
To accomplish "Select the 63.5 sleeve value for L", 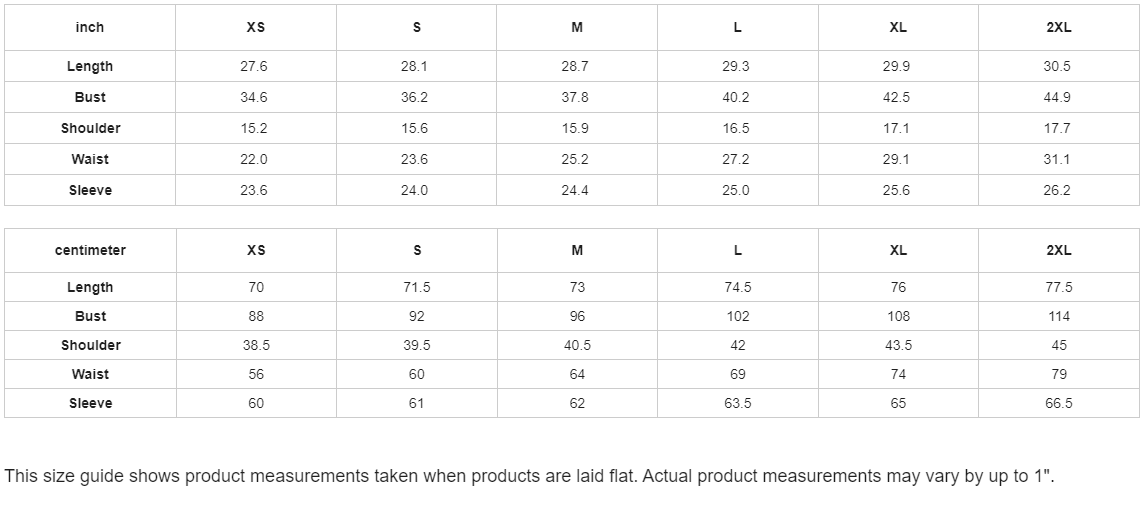I will click(x=738, y=403).
